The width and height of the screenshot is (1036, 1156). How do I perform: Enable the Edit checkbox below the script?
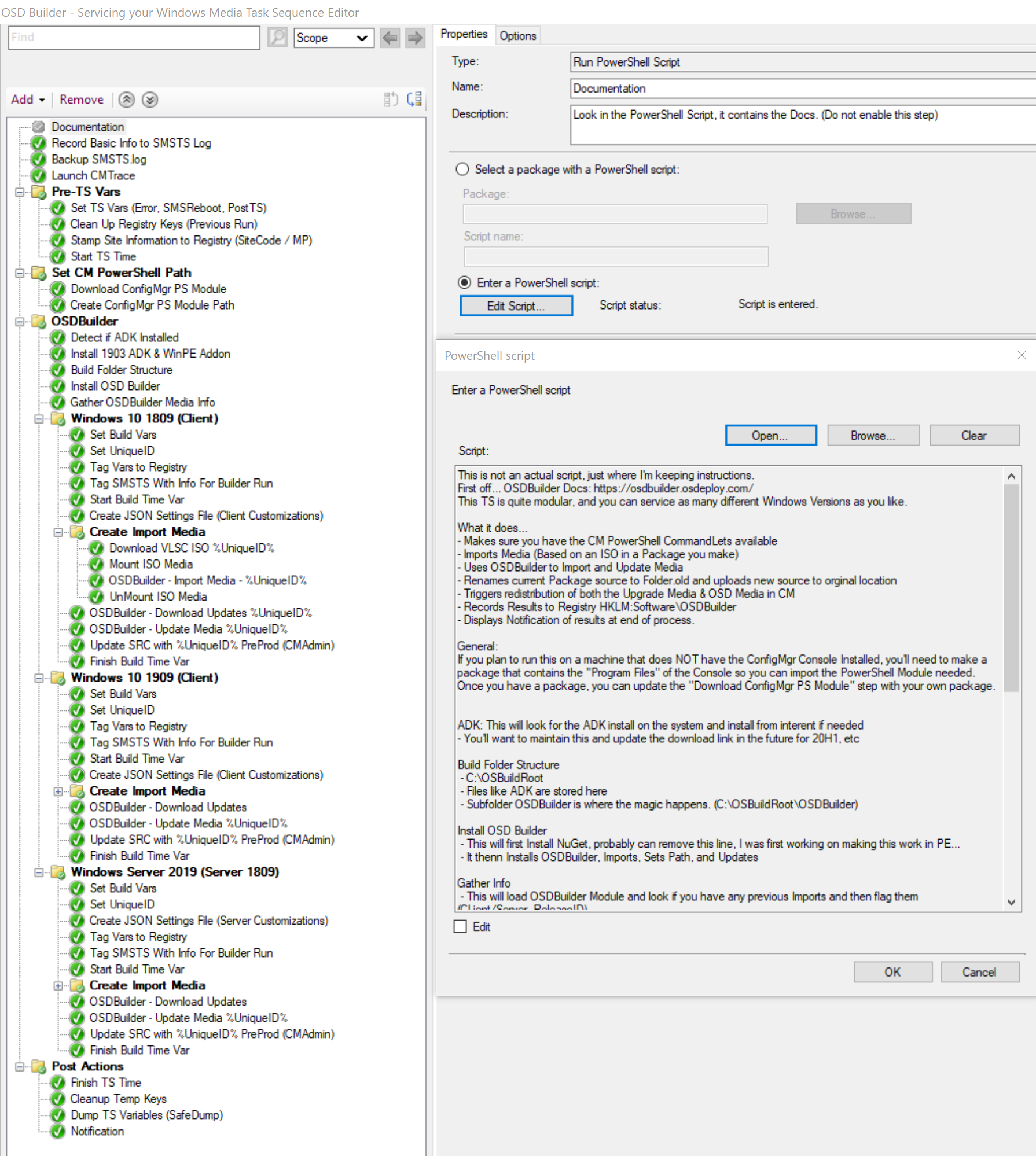click(460, 926)
